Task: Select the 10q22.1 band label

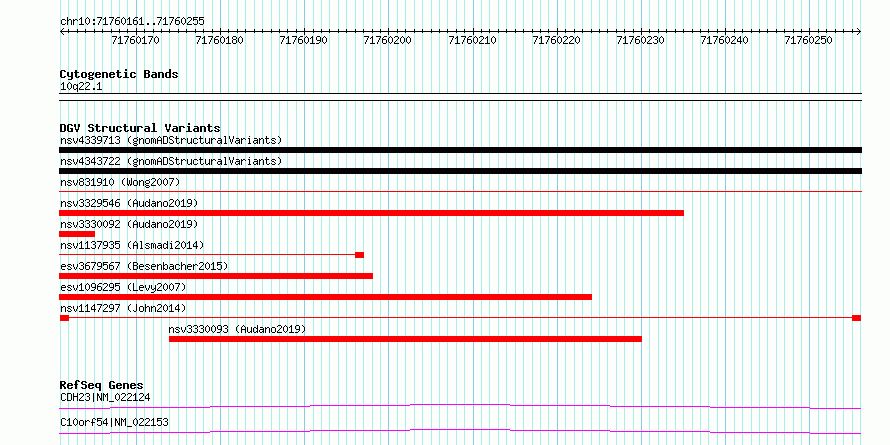Action: click(81, 87)
